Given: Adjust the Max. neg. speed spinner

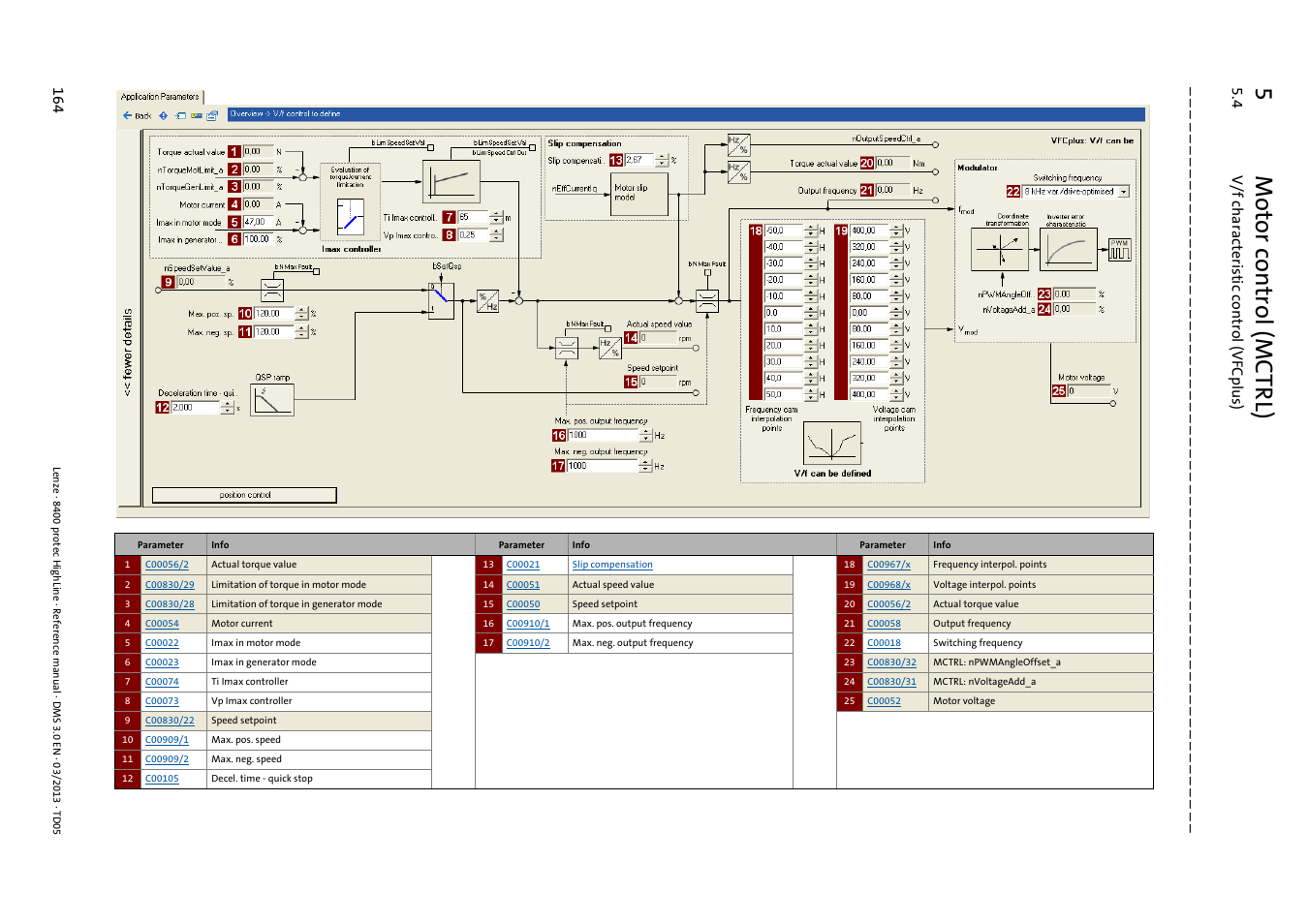Looking at the screenshot, I should point(301,332).
